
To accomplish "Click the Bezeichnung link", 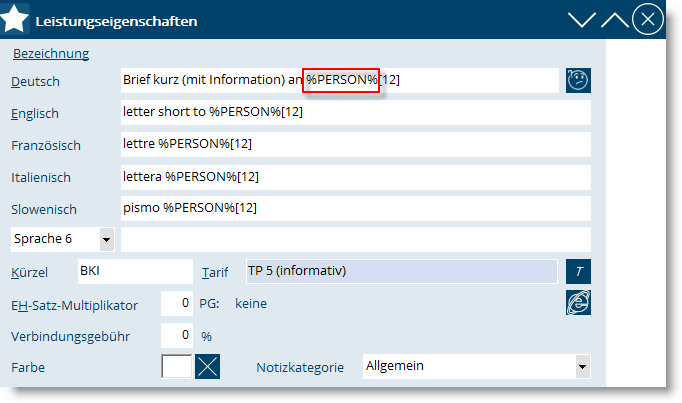I will [x=51, y=54].
